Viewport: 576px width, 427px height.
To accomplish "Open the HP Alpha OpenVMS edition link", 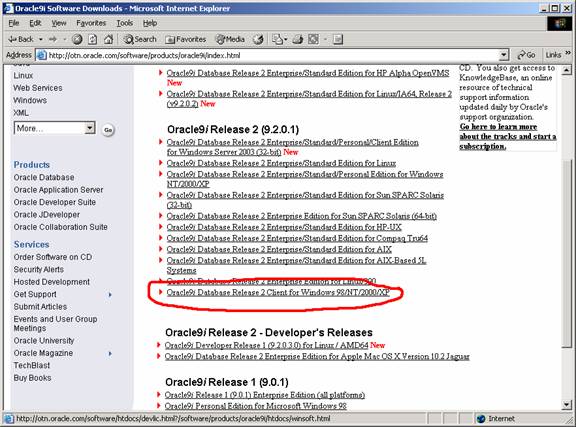I will pos(308,73).
